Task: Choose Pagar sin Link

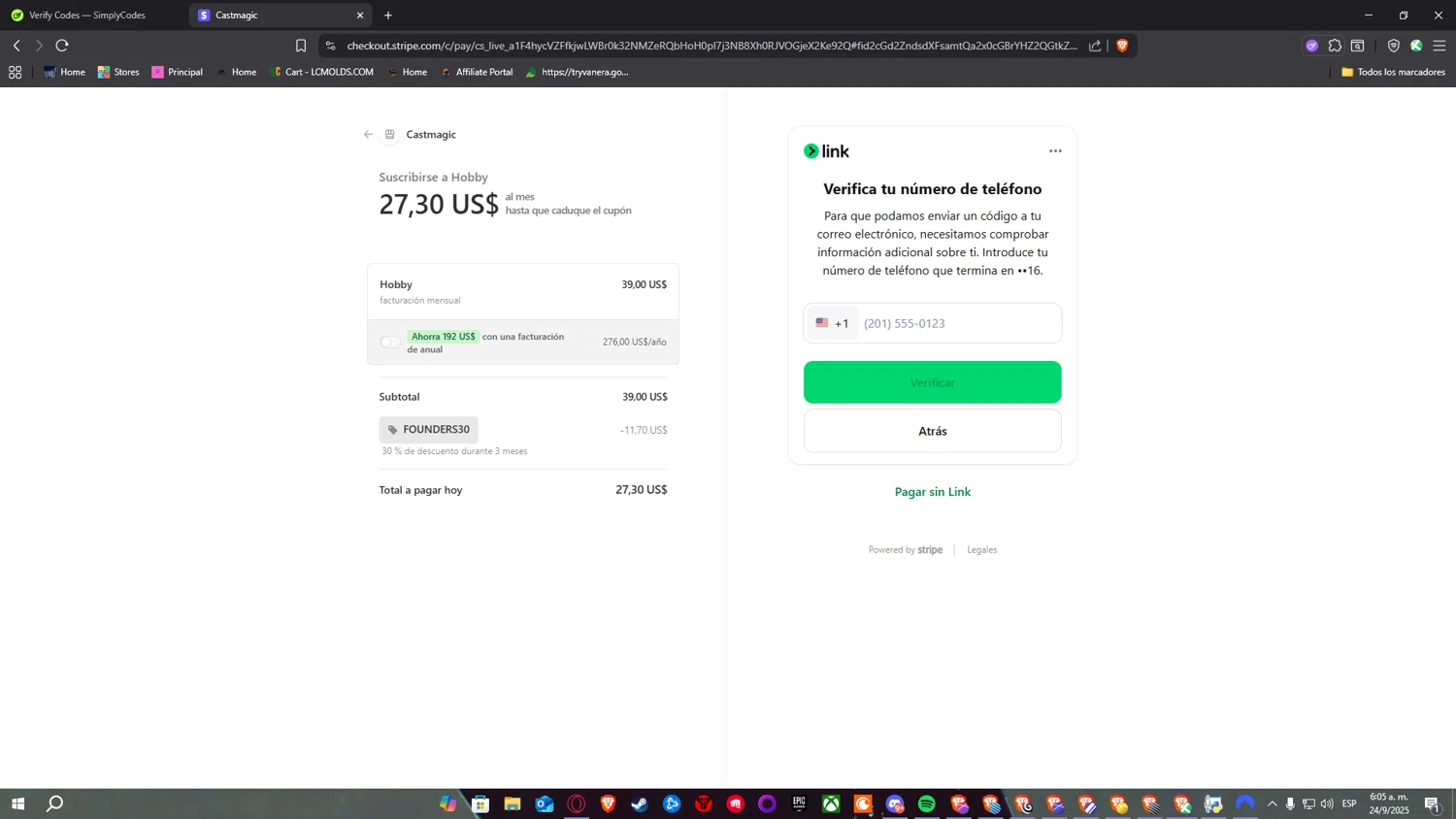Action: 932,492
